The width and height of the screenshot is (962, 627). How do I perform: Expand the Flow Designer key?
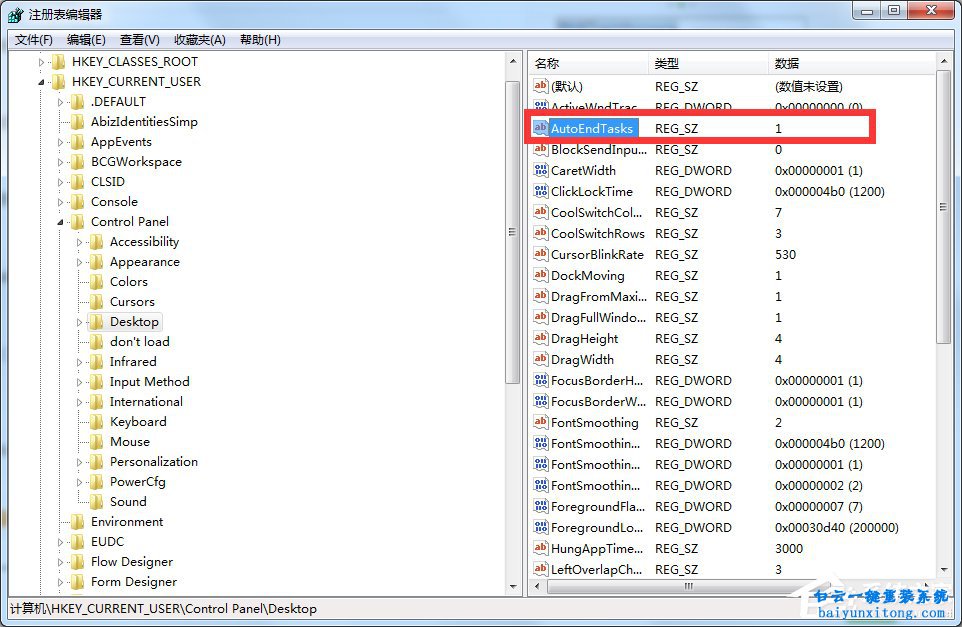pos(60,561)
